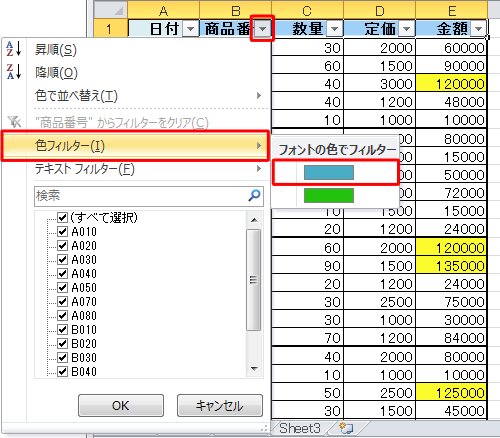Filter by green font color swatch
Viewport: 500px width, 438px height.
329,195
